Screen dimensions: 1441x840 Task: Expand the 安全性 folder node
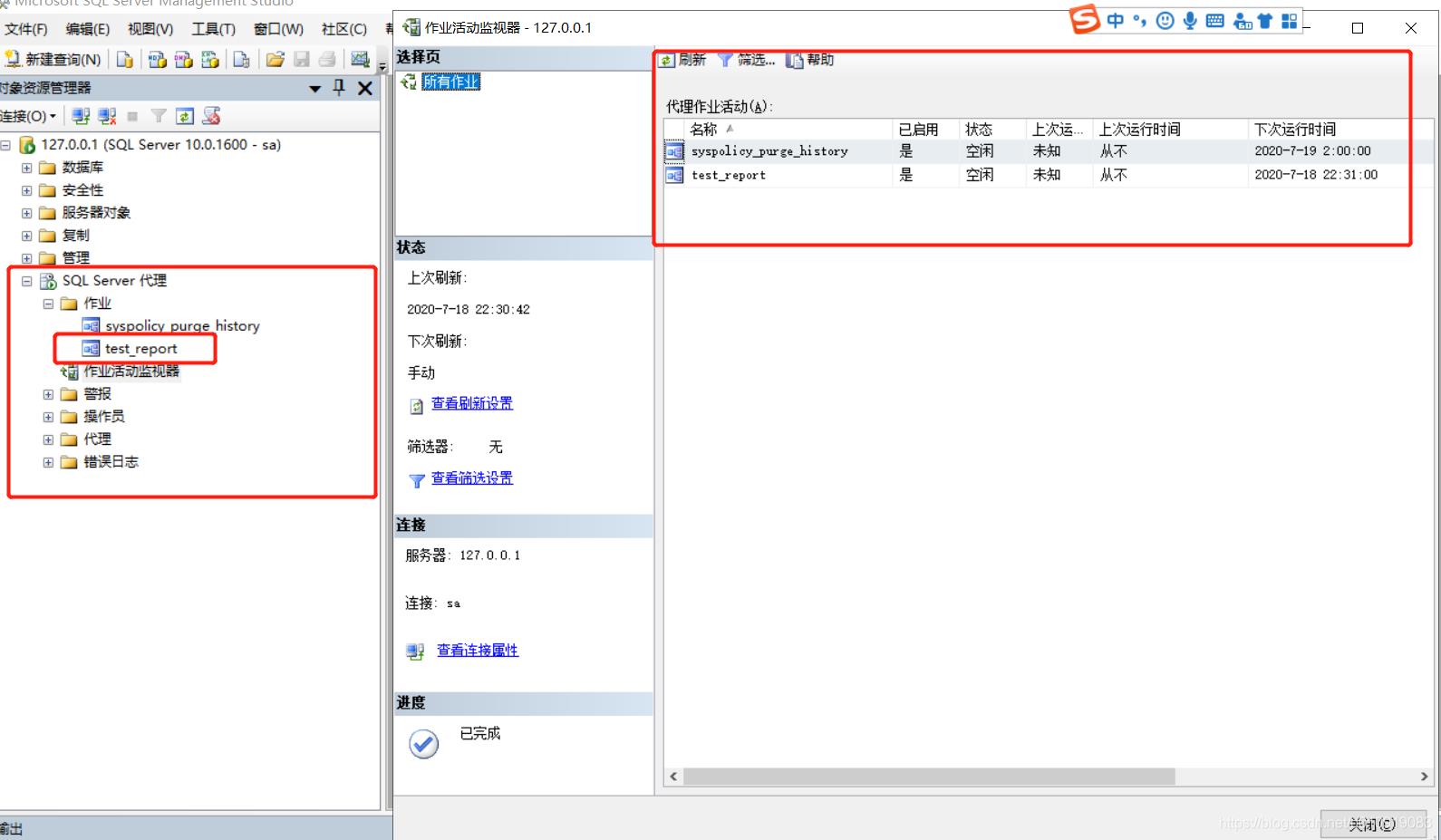[x=26, y=190]
